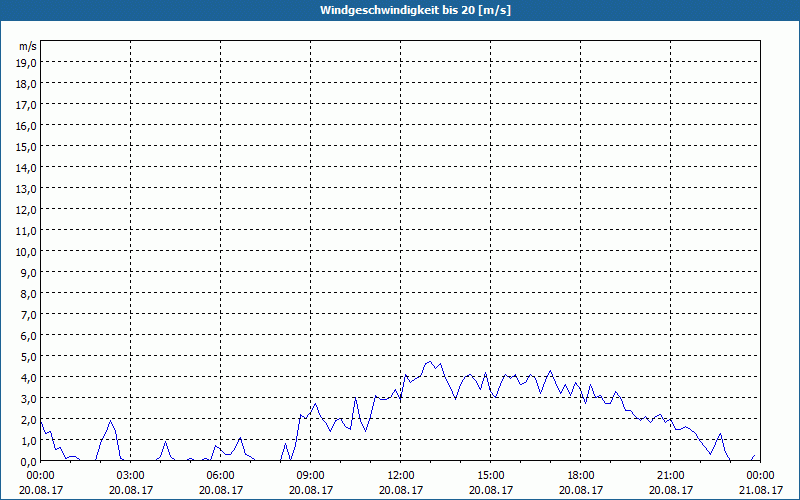
Task: Click the 09:00 time axis label
Action: (310, 476)
